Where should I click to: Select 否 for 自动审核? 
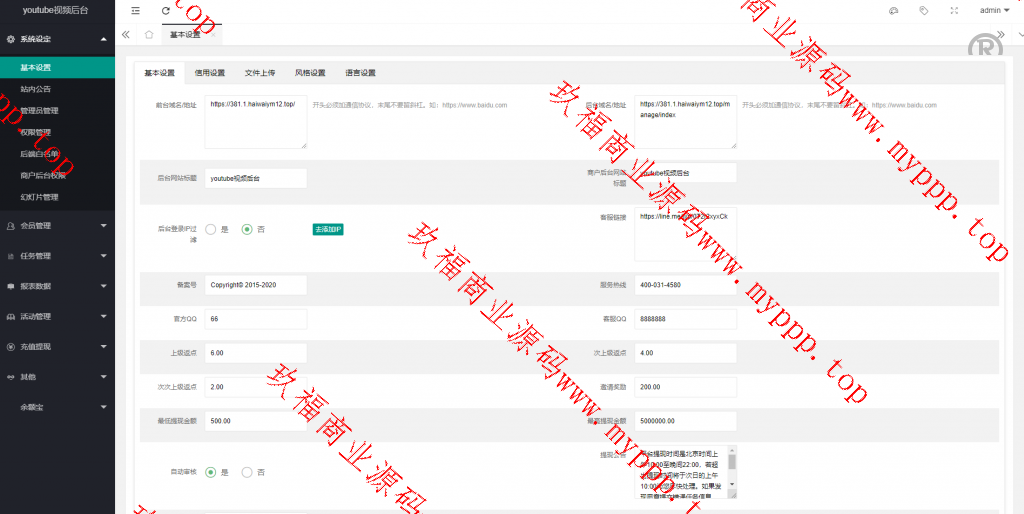pos(247,472)
